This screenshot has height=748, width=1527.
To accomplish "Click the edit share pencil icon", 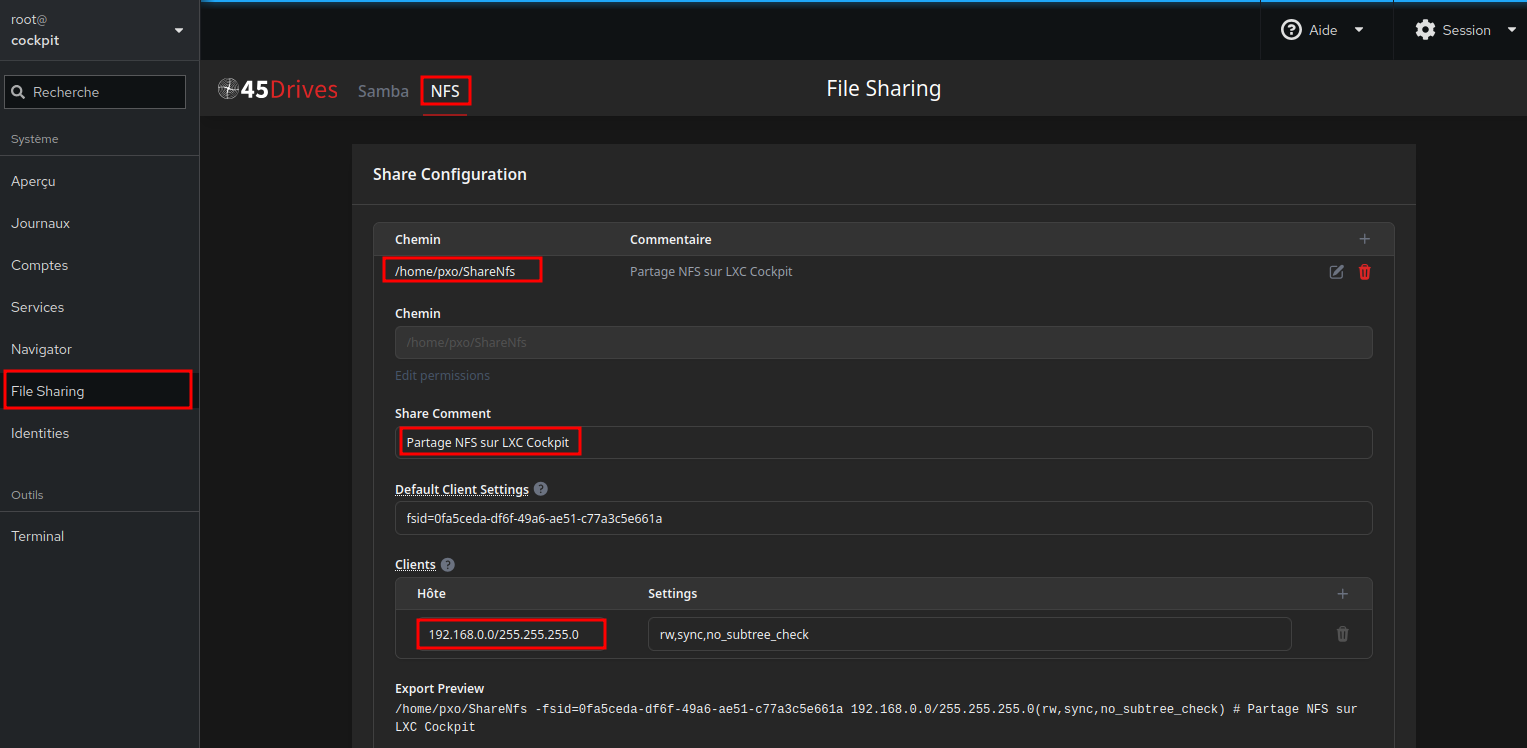I will click(x=1336, y=272).
